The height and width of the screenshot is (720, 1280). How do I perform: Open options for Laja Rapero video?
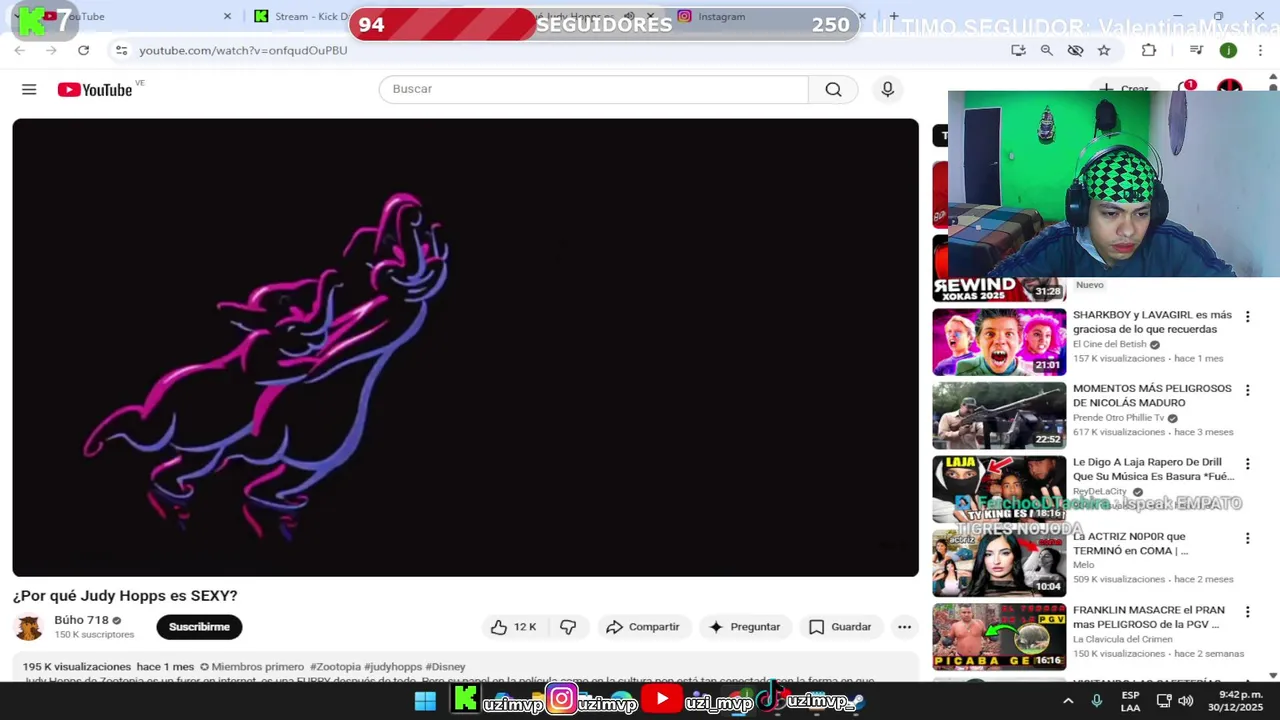click(x=1247, y=464)
